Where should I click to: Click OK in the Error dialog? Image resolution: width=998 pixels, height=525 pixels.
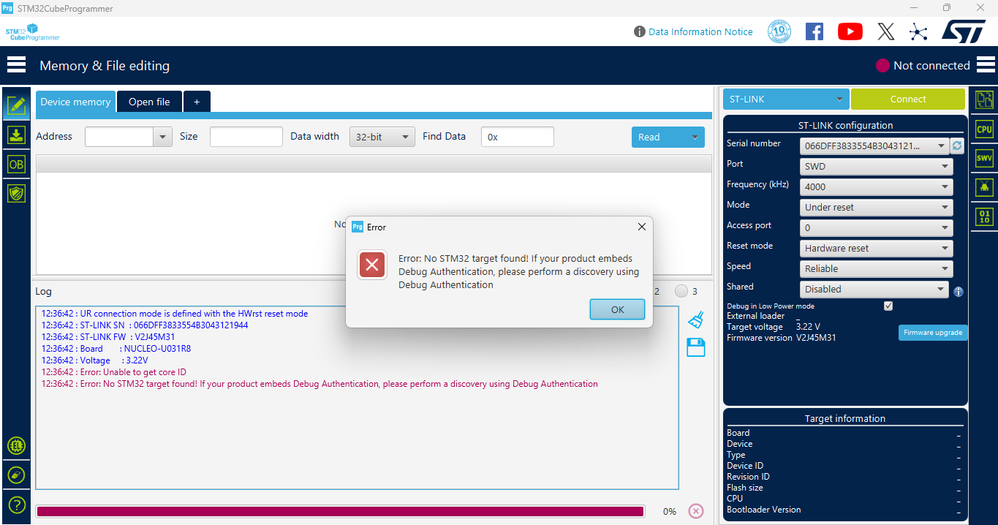click(x=617, y=309)
